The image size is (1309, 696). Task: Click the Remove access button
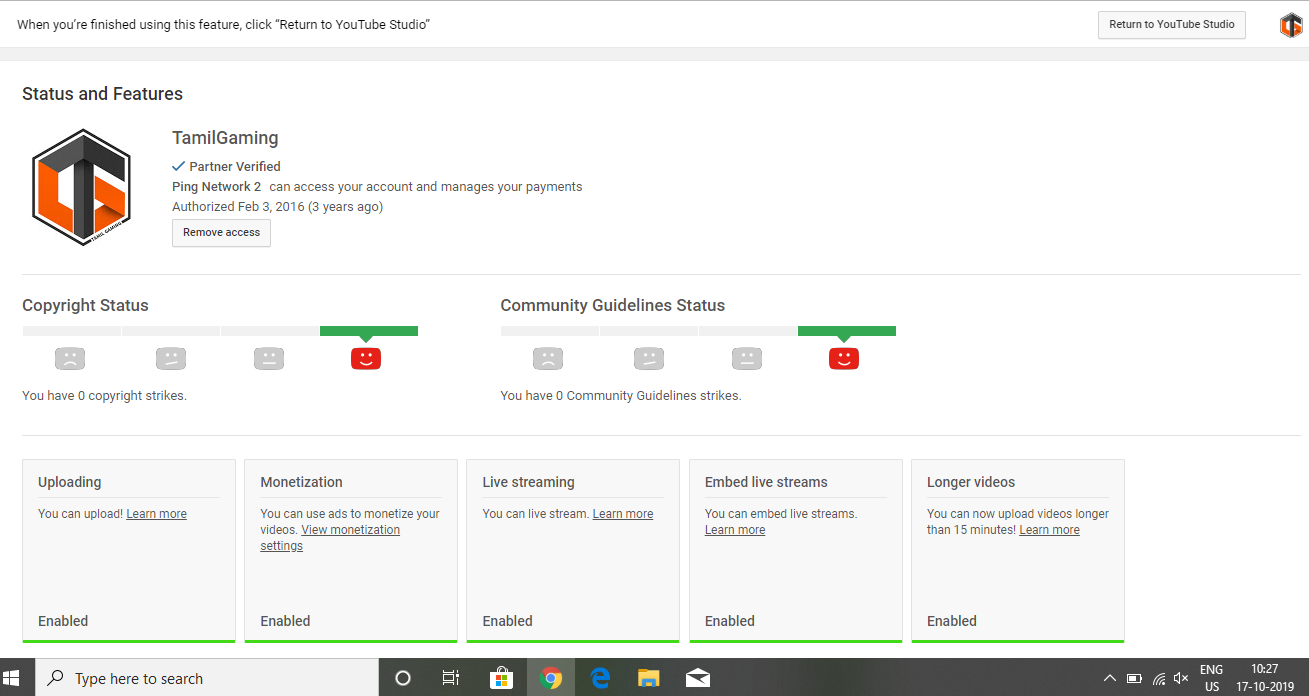tap(221, 233)
